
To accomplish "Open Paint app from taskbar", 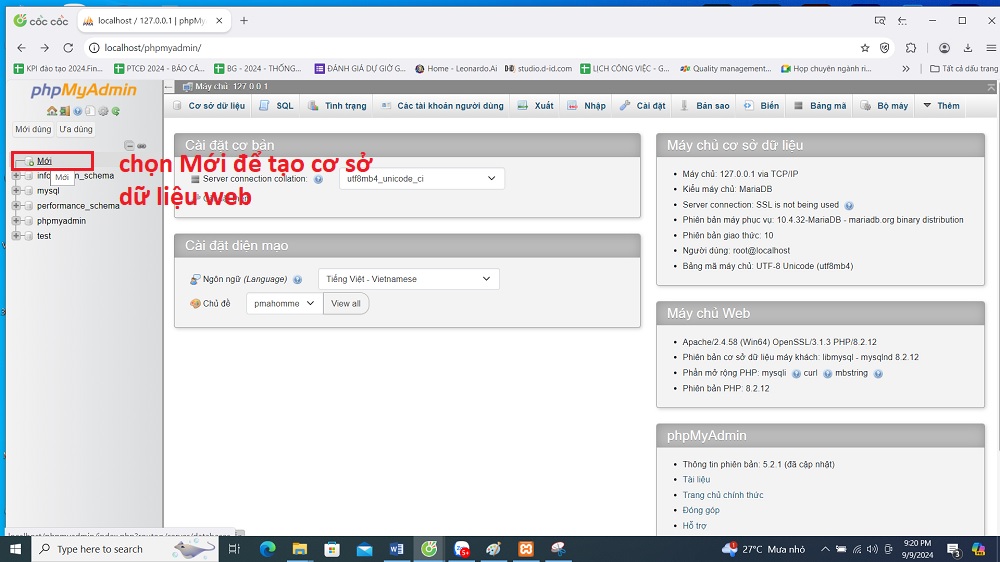I will [x=494, y=549].
